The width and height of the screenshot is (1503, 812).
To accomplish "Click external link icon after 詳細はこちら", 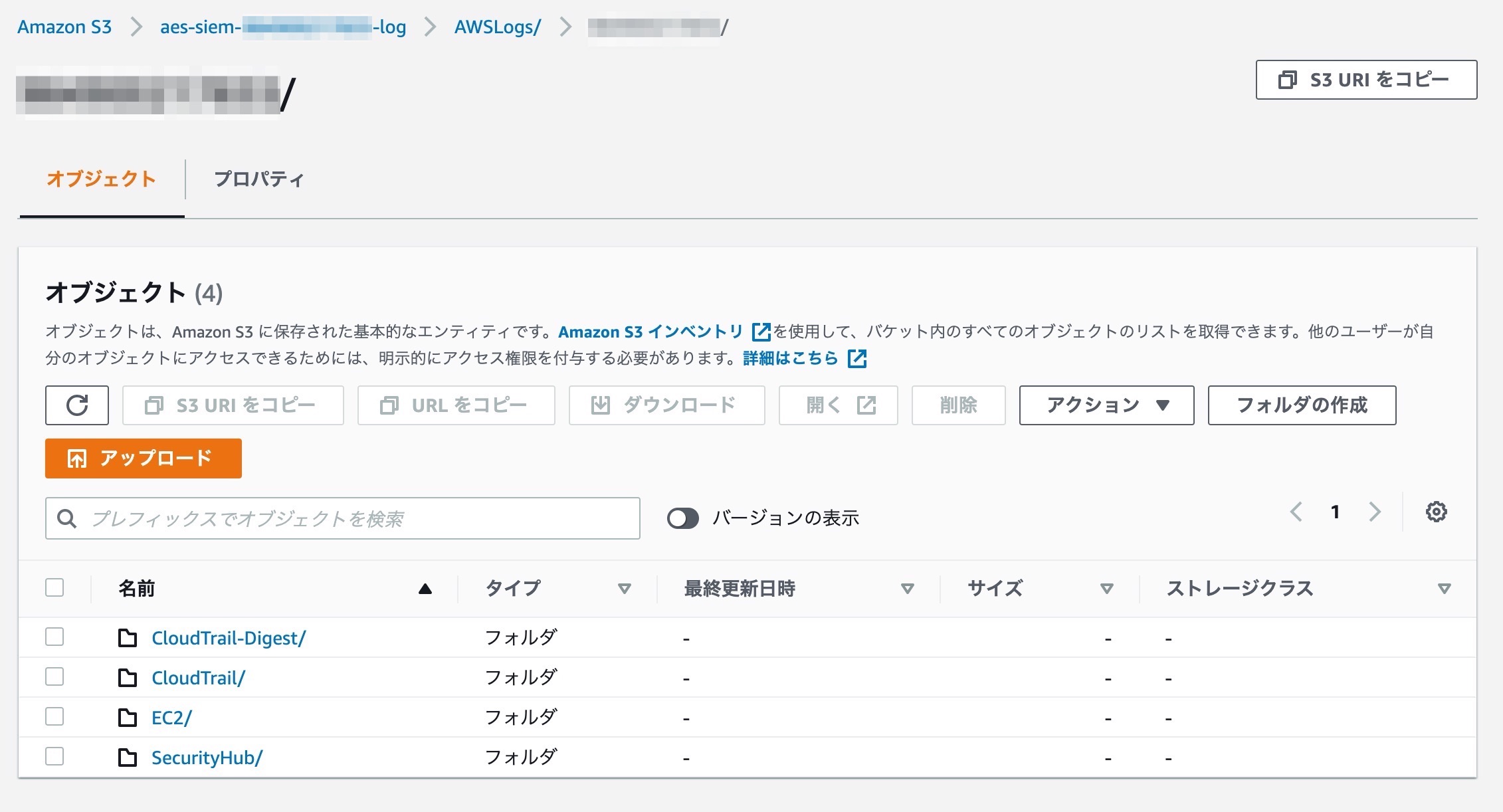I will pyautogui.click(x=857, y=358).
